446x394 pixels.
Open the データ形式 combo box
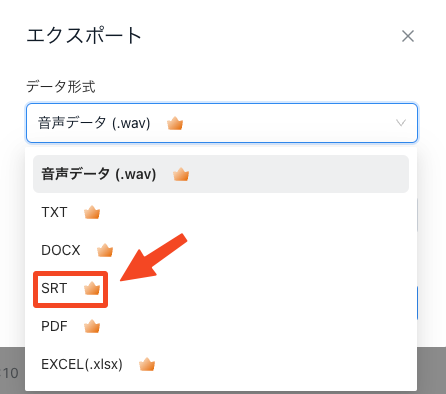[x=222, y=123]
